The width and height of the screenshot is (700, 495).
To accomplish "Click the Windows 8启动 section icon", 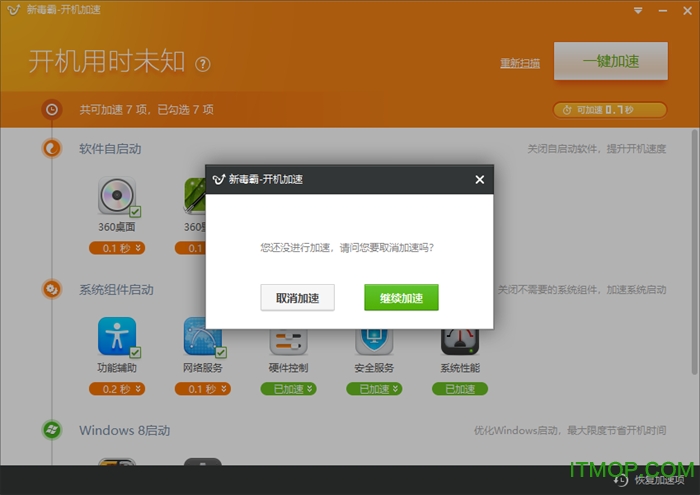I will coord(52,430).
